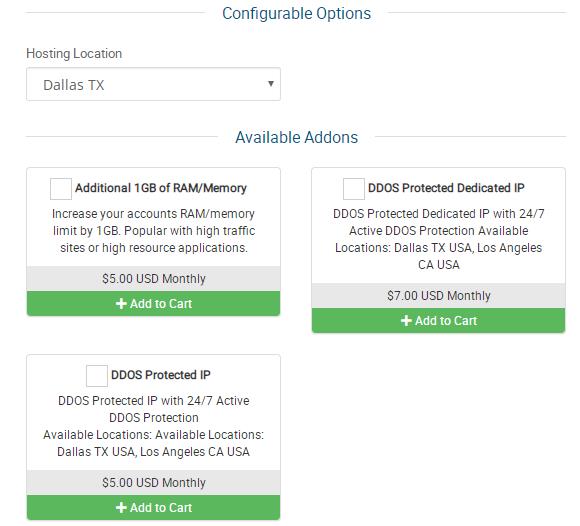Check the Additional 1GB of RAM/Memory box

(x=61, y=189)
